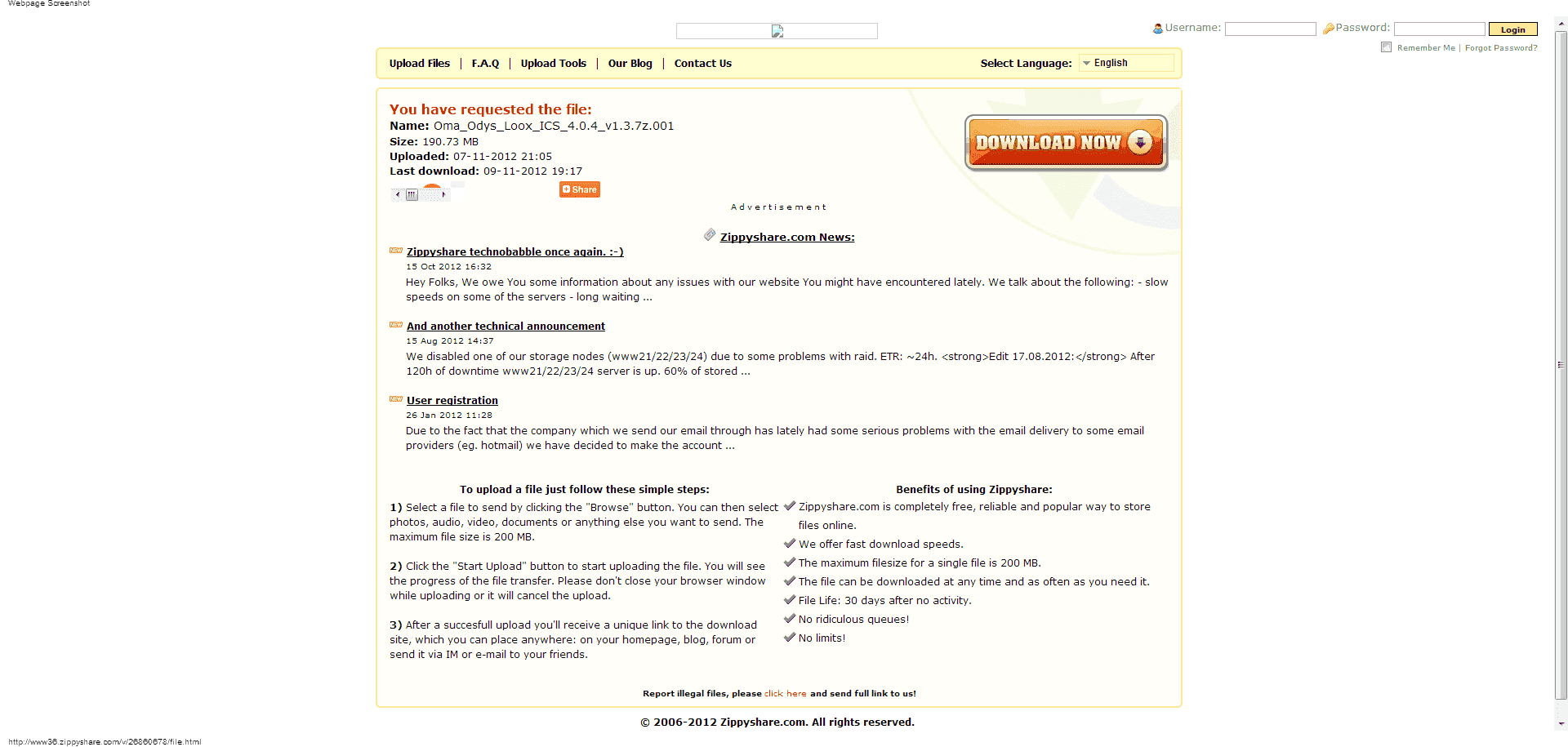Image resolution: width=1568 pixels, height=747 pixels.
Task: Click the 'You have requested the file:' heading
Action: [x=491, y=109]
